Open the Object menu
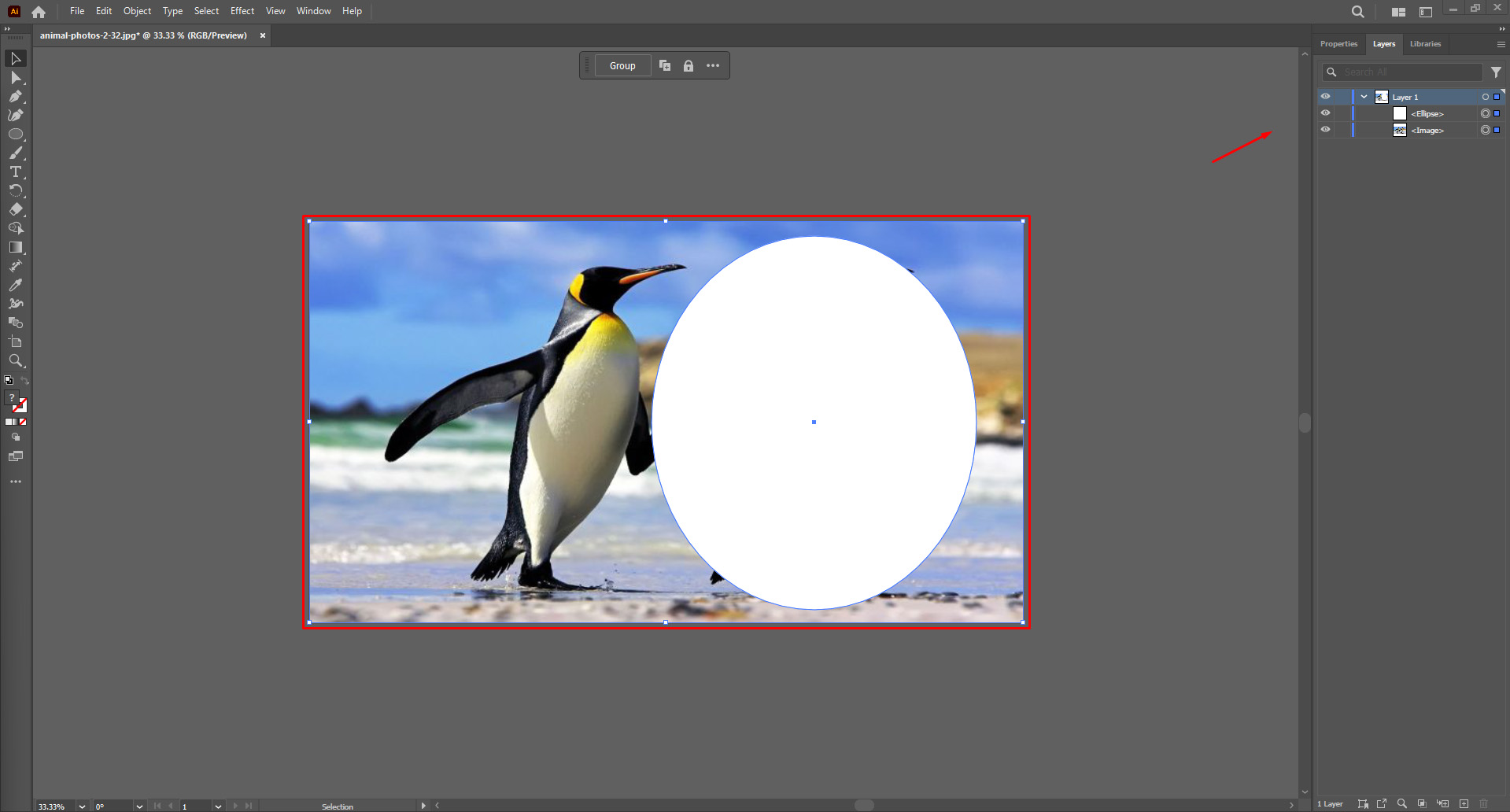The width and height of the screenshot is (1510, 812). tap(137, 11)
